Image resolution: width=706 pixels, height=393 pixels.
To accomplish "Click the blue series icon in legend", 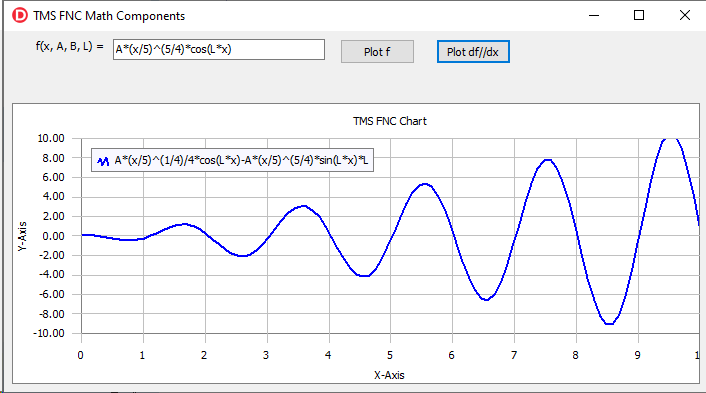I will (103, 161).
